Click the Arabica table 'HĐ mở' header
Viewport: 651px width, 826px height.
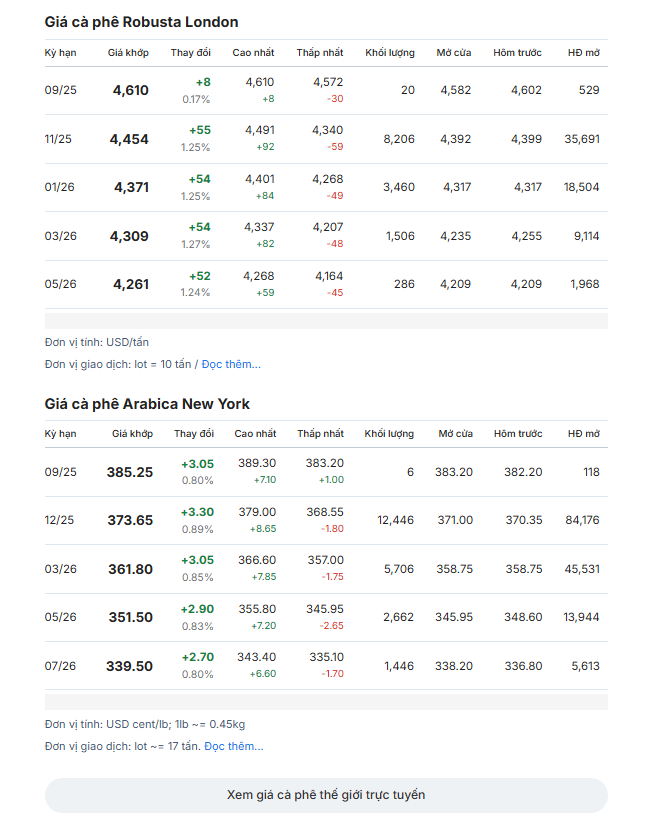tap(584, 434)
